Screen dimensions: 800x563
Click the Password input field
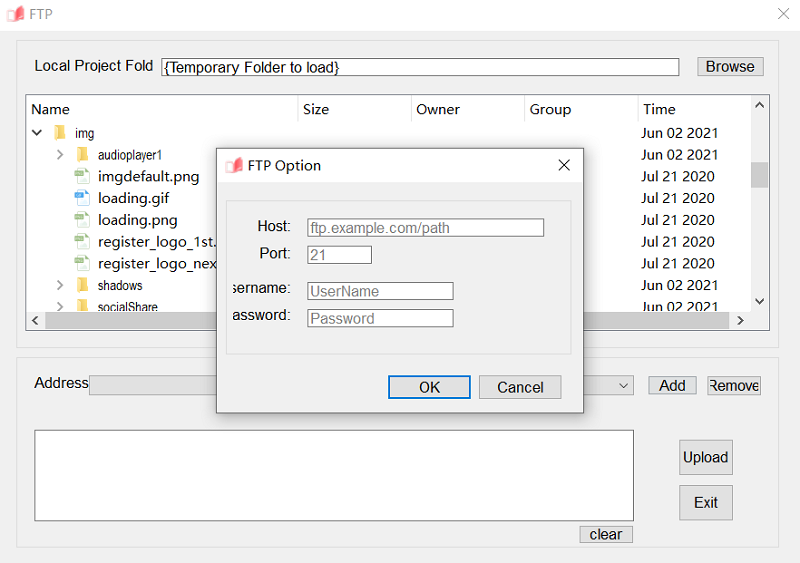(x=380, y=318)
